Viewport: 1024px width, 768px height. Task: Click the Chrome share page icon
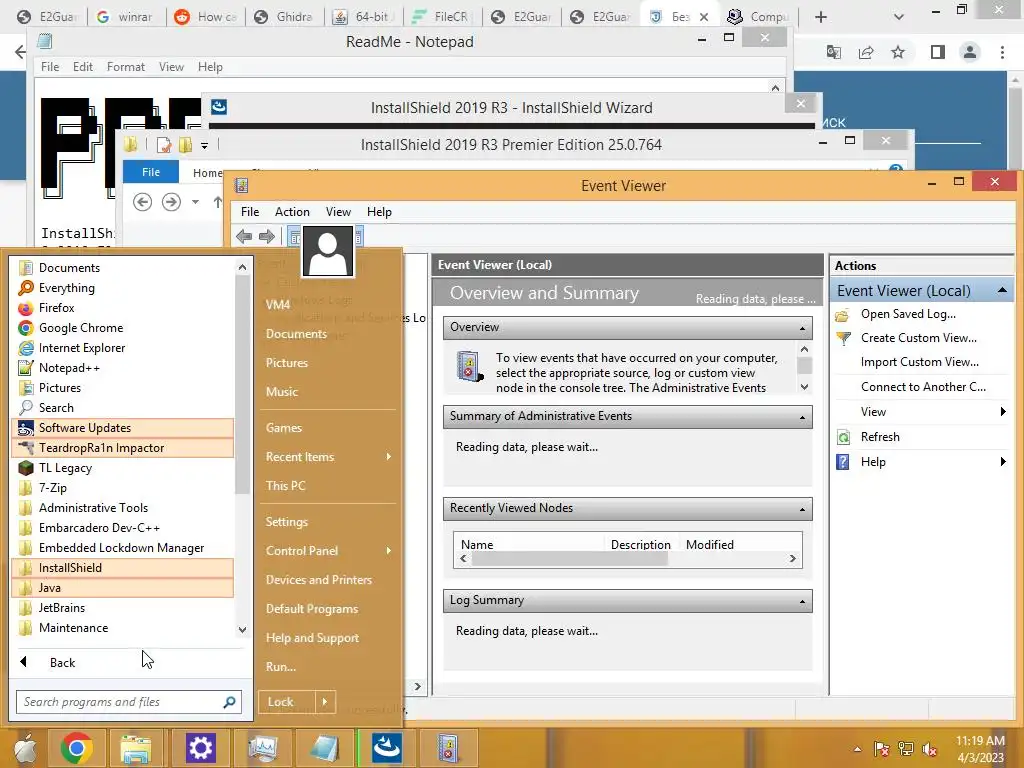(x=866, y=52)
